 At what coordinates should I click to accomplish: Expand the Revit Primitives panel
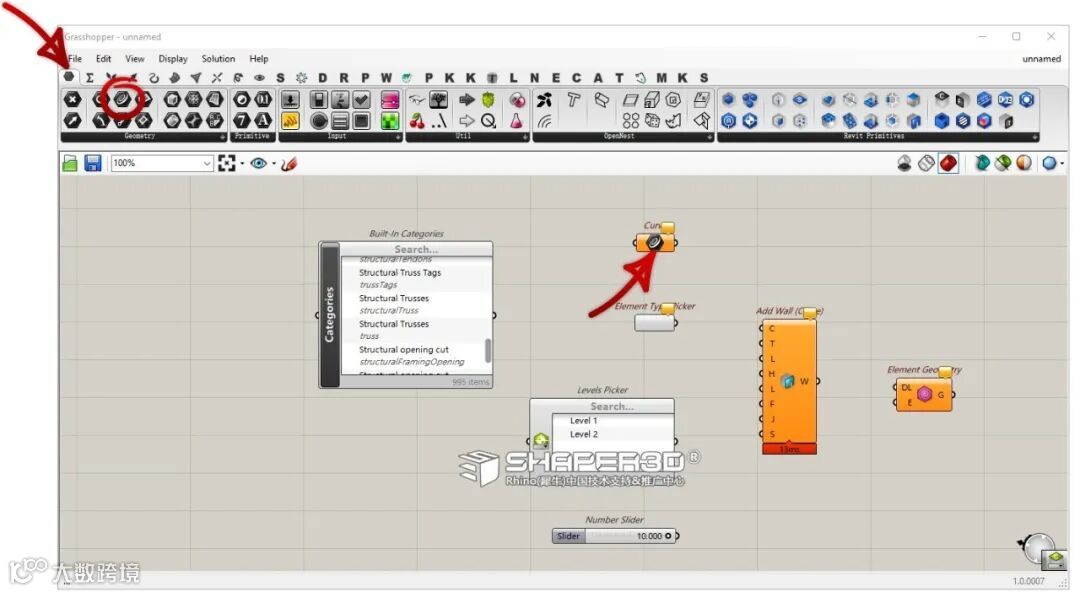point(1035,137)
